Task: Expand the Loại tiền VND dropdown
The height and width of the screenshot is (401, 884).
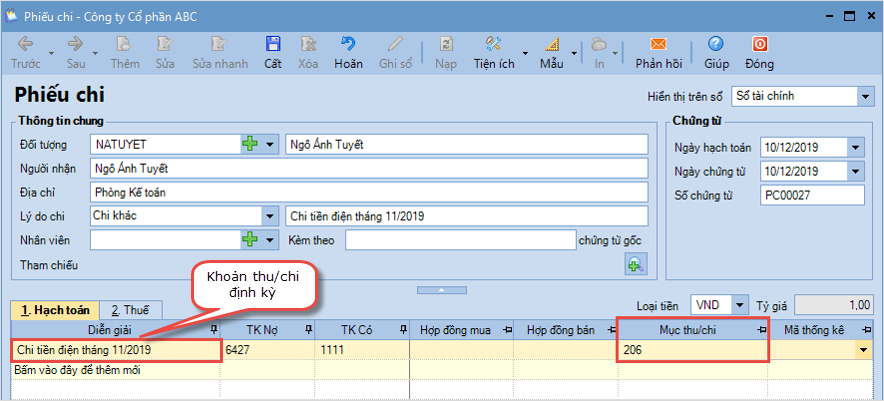Action: click(x=739, y=304)
